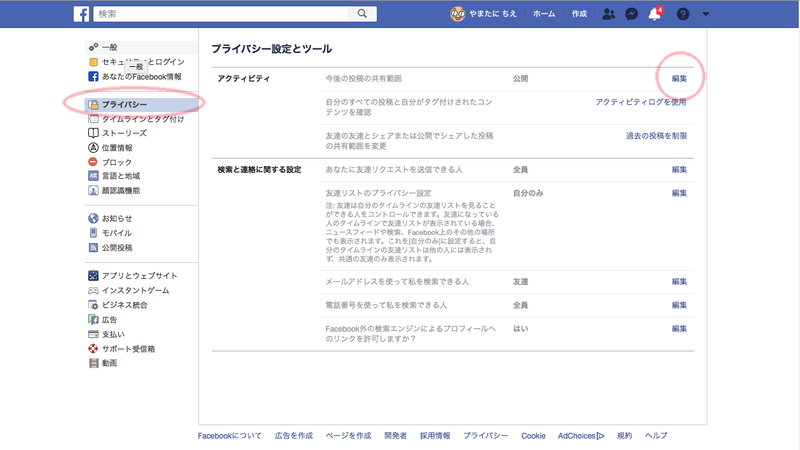Expand the account dropdown arrow
Screen dimensions: 800x450
coord(707,14)
